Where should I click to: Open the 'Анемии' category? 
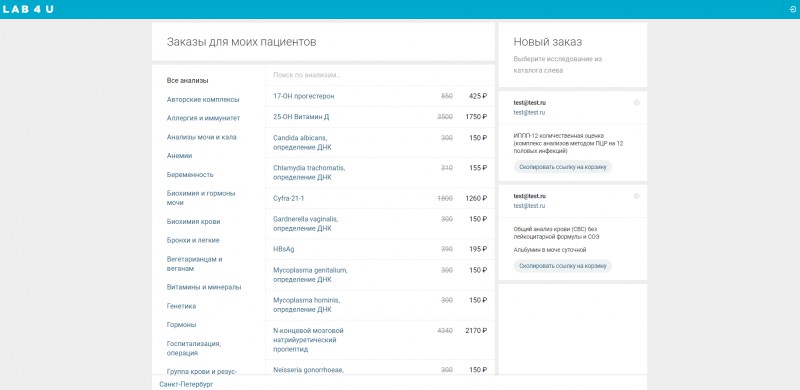pyautogui.click(x=179, y=156)
